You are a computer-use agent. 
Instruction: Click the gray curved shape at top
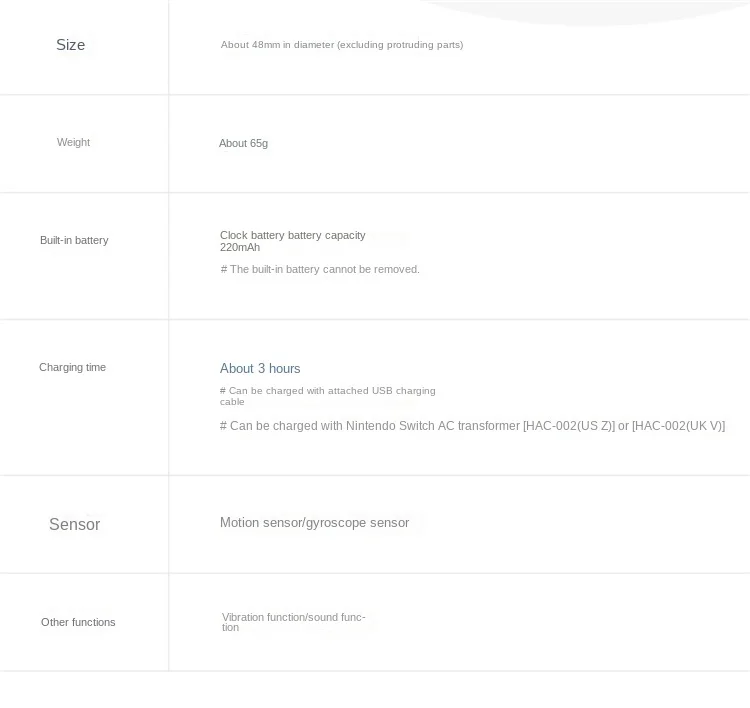click(x=590, y=12)
